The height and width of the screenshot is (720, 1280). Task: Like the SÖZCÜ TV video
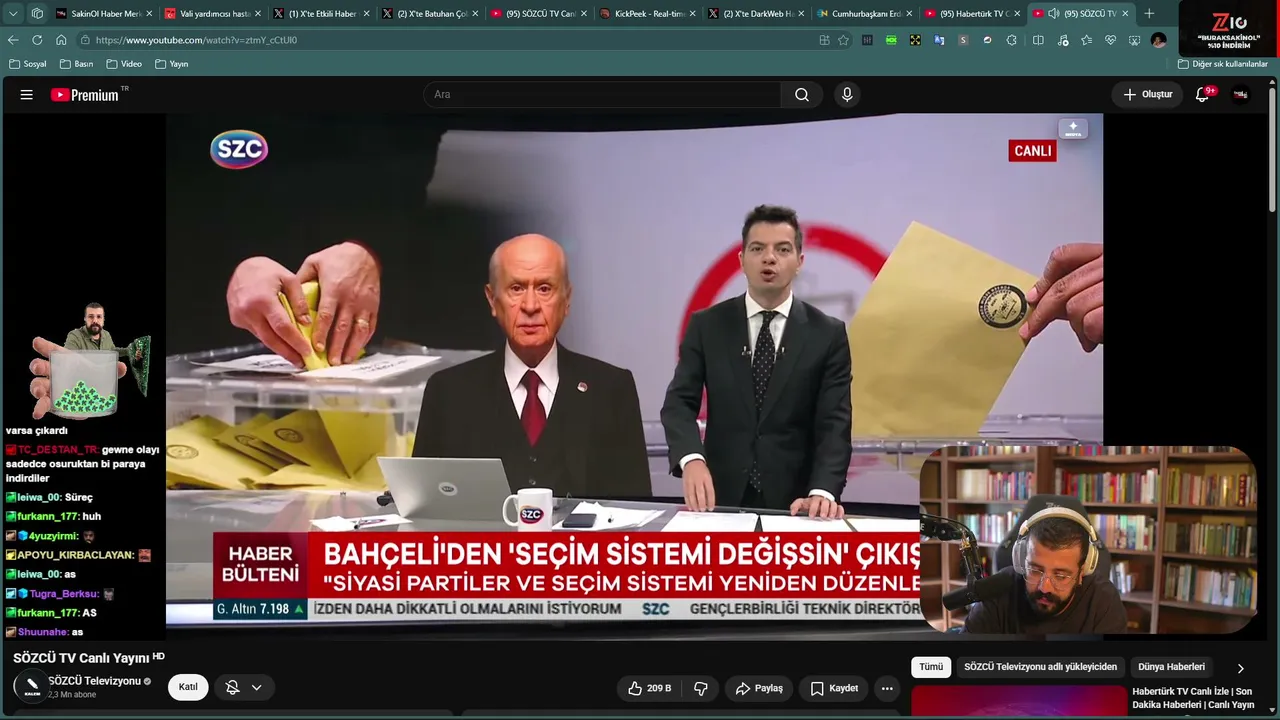click(x=649, y=688)
